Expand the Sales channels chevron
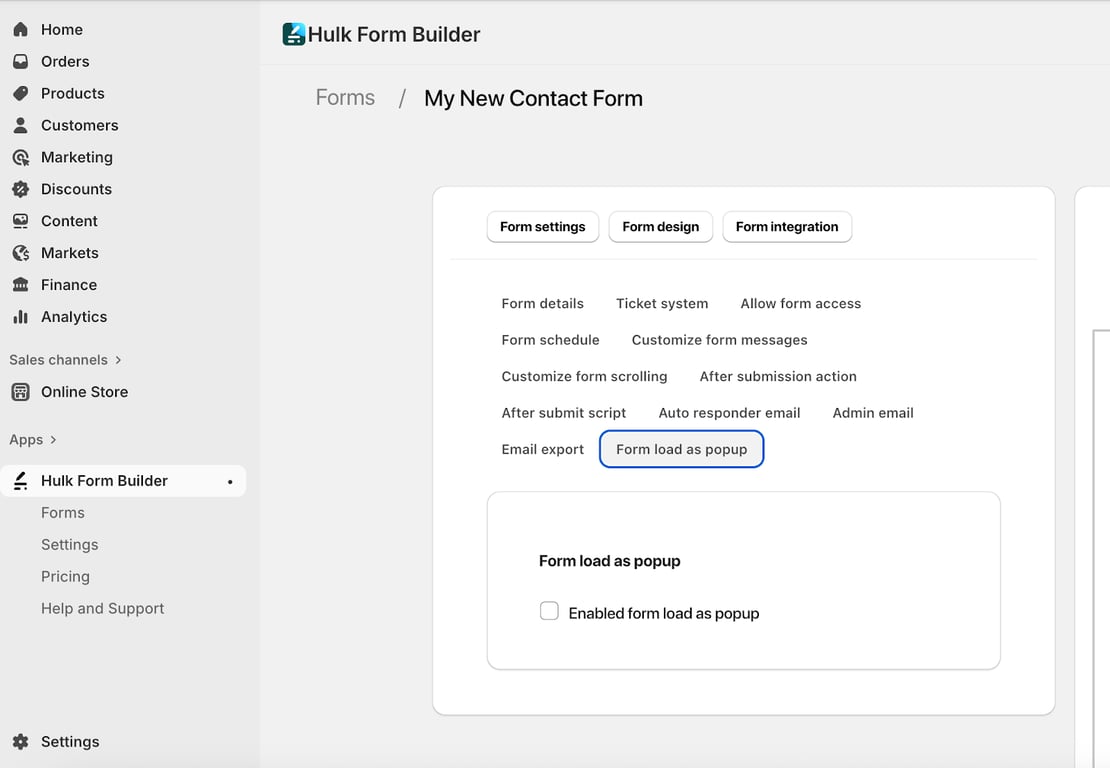The height and width of the screenshot is (768, 1110). pos(118,360)
